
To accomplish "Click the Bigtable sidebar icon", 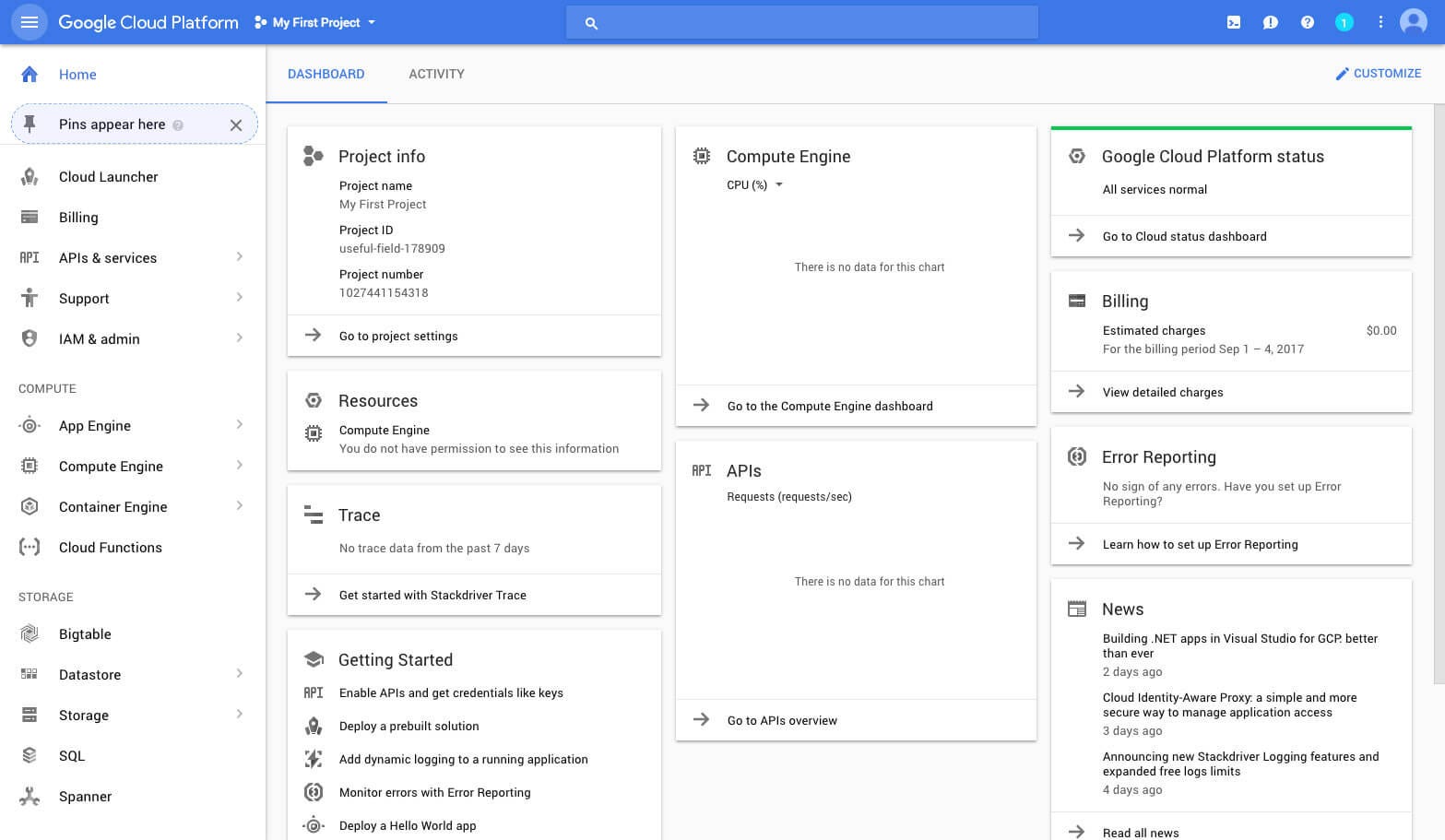I will tap(30, 633).
